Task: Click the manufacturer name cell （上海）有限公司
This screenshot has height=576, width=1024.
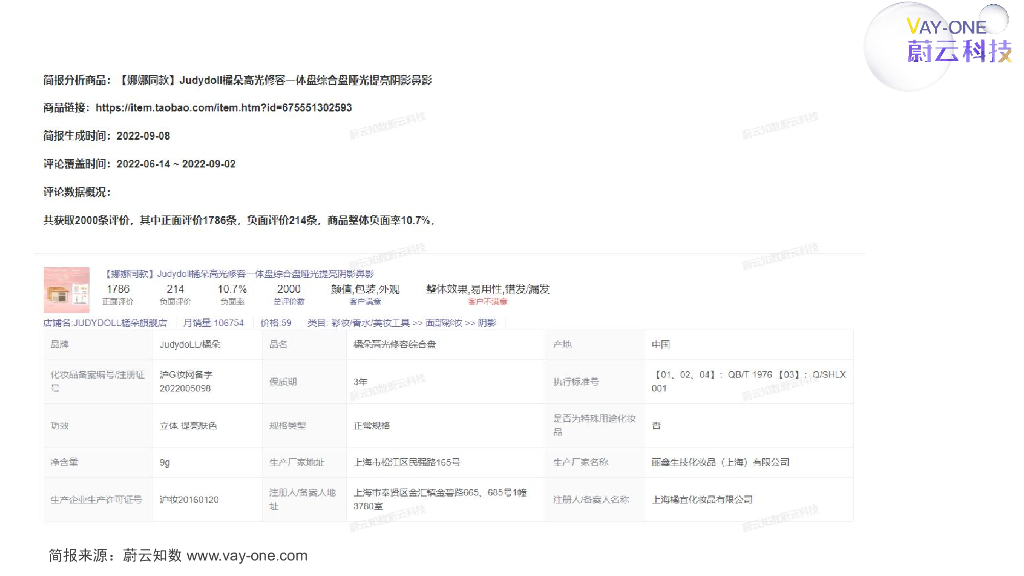Action: point(748,462)
